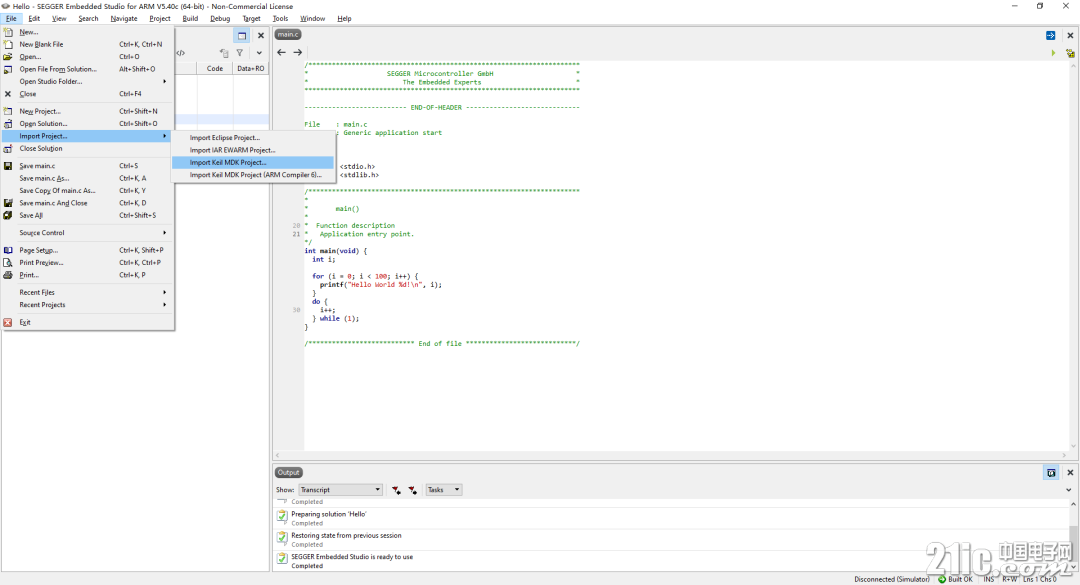Click the build icon below the editor close button
Image resolution: width=1080 pixels, height=585 pixels.
point(1070,53)
